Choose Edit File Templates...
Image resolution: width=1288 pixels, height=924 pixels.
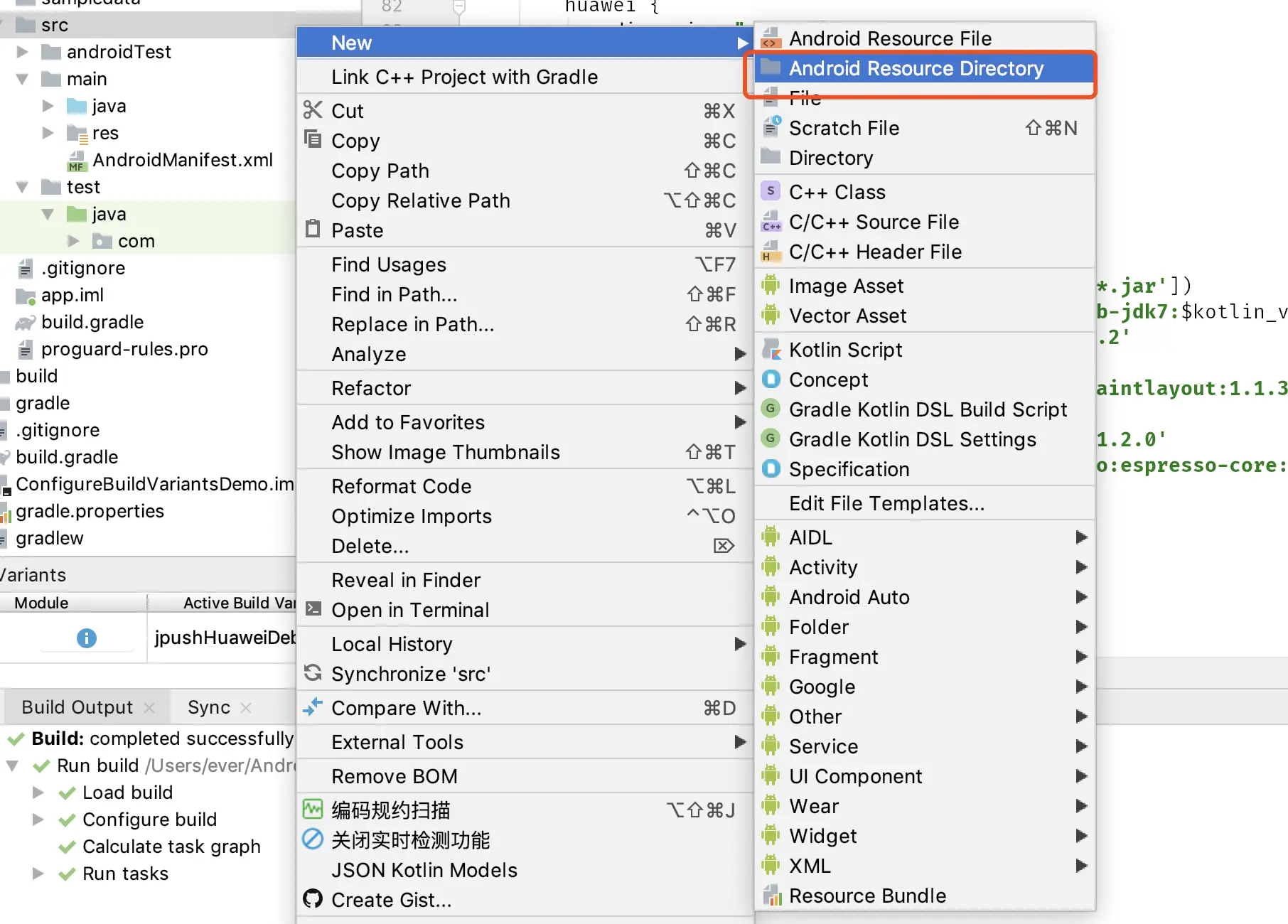pos(925,503)
